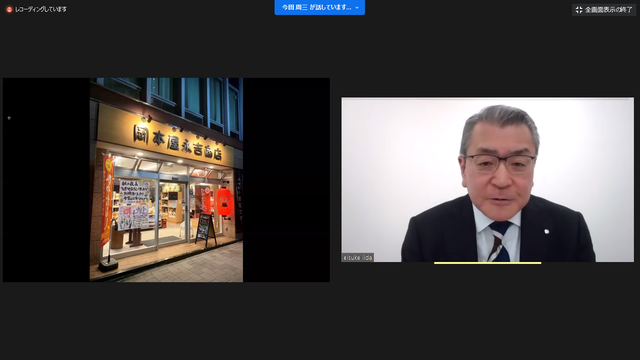Click the red recording indicator icon
This screenshot has height=360, width=640.
[x=9, y=9]
